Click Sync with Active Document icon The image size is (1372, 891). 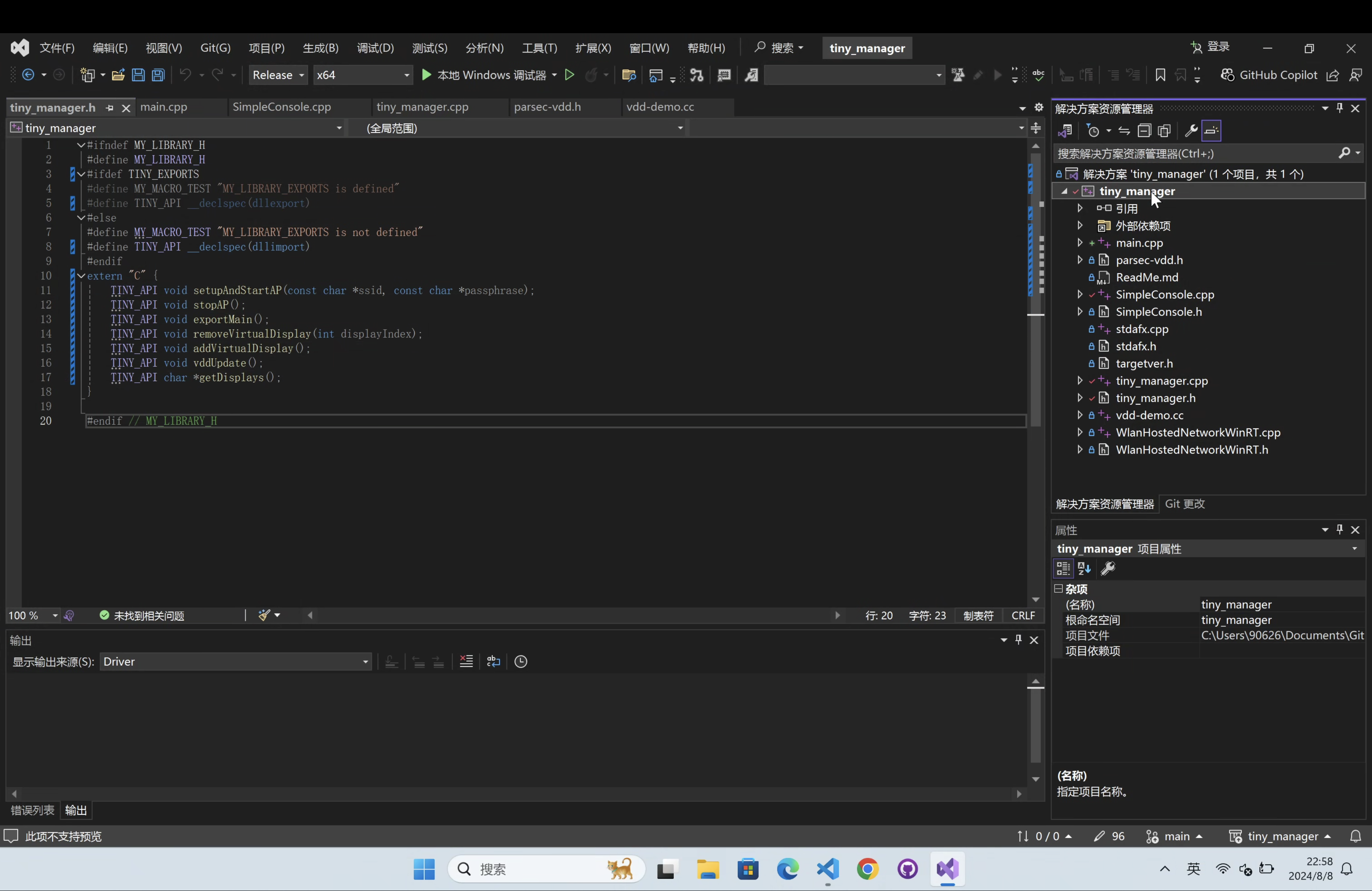[x=1124, y=131]
